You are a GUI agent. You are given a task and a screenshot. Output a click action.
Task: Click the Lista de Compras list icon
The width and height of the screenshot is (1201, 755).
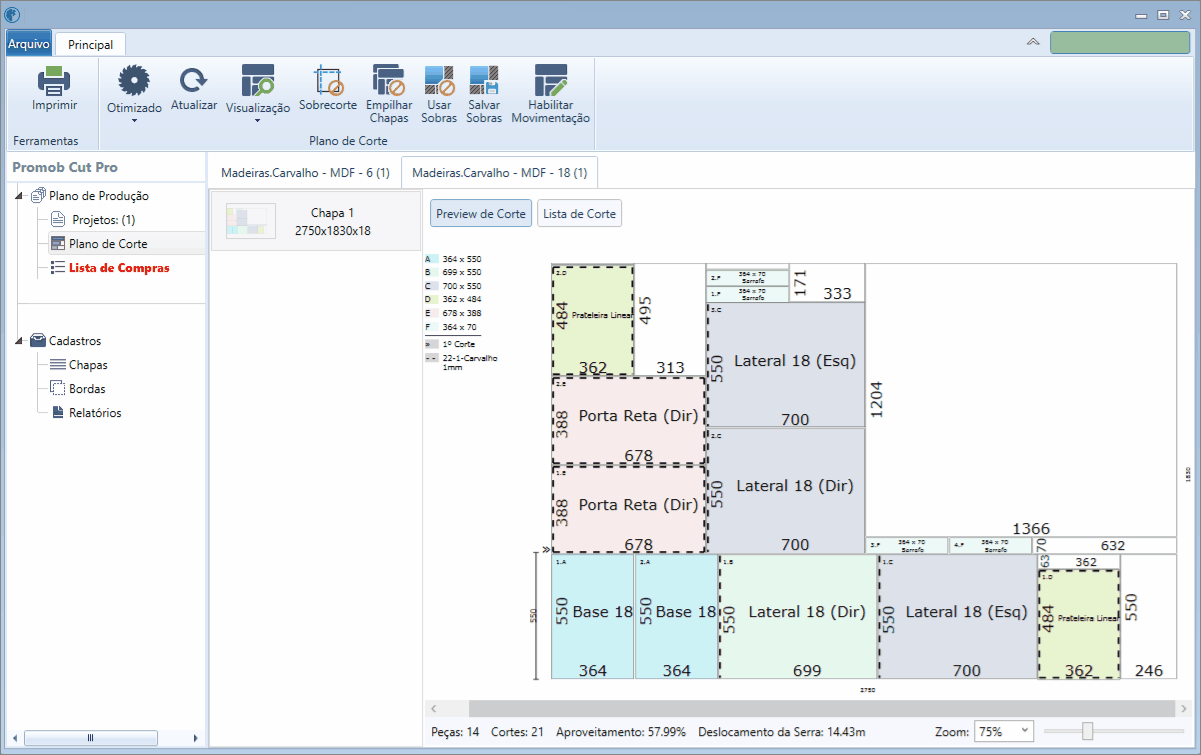[58, 268]
